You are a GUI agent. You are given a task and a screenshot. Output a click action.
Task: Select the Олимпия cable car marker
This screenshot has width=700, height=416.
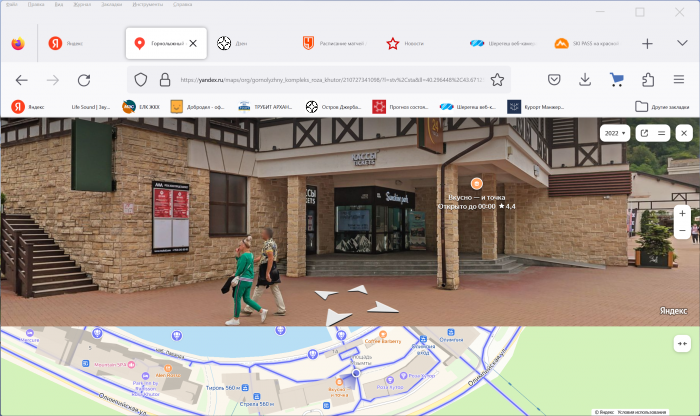[x=451, y=336]
